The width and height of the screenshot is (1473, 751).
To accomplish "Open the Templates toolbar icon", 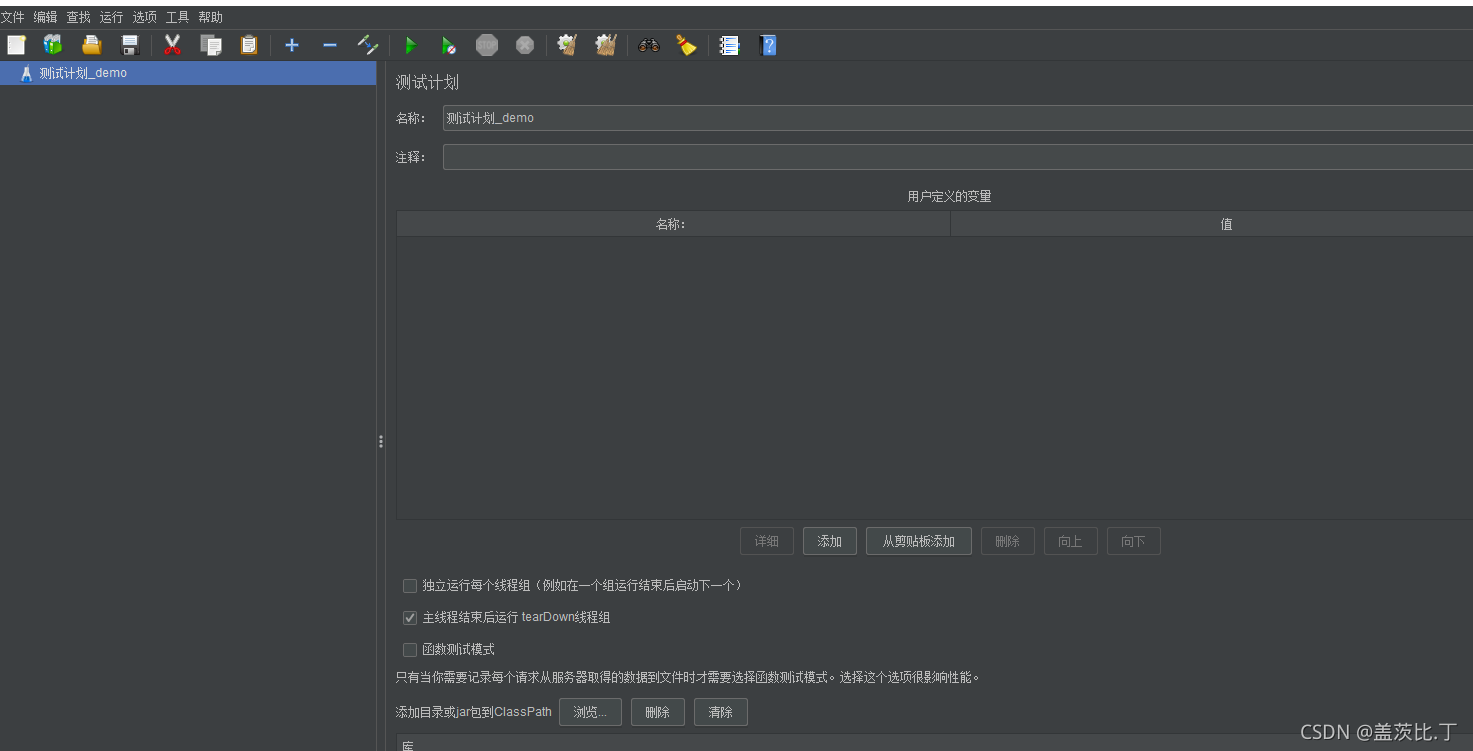I will click(x=53, y=45).
